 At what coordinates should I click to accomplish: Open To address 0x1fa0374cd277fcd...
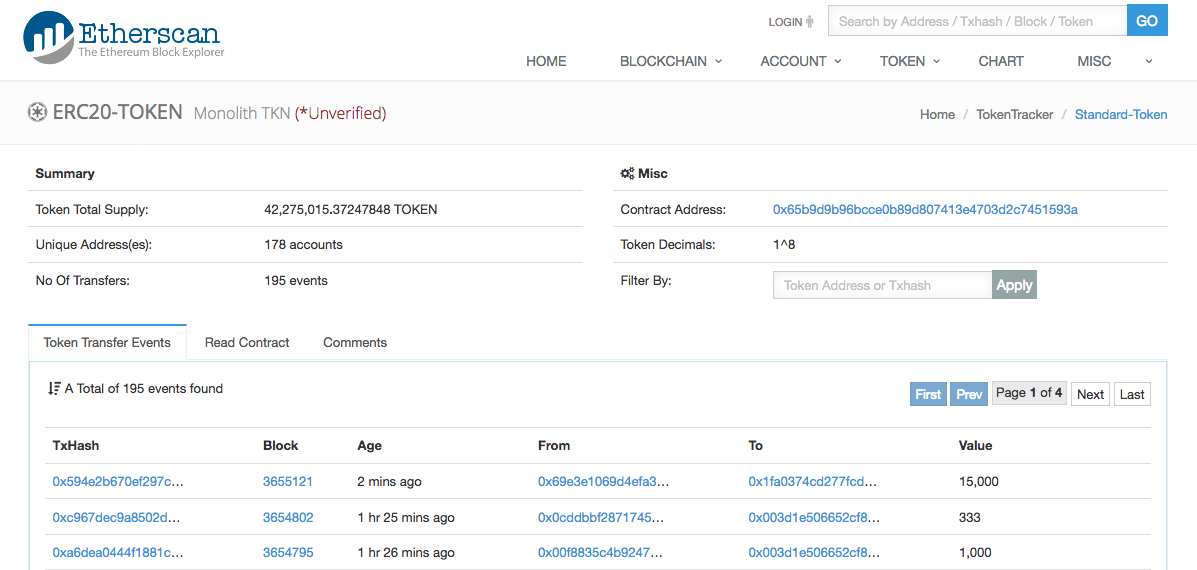[813, 481]
